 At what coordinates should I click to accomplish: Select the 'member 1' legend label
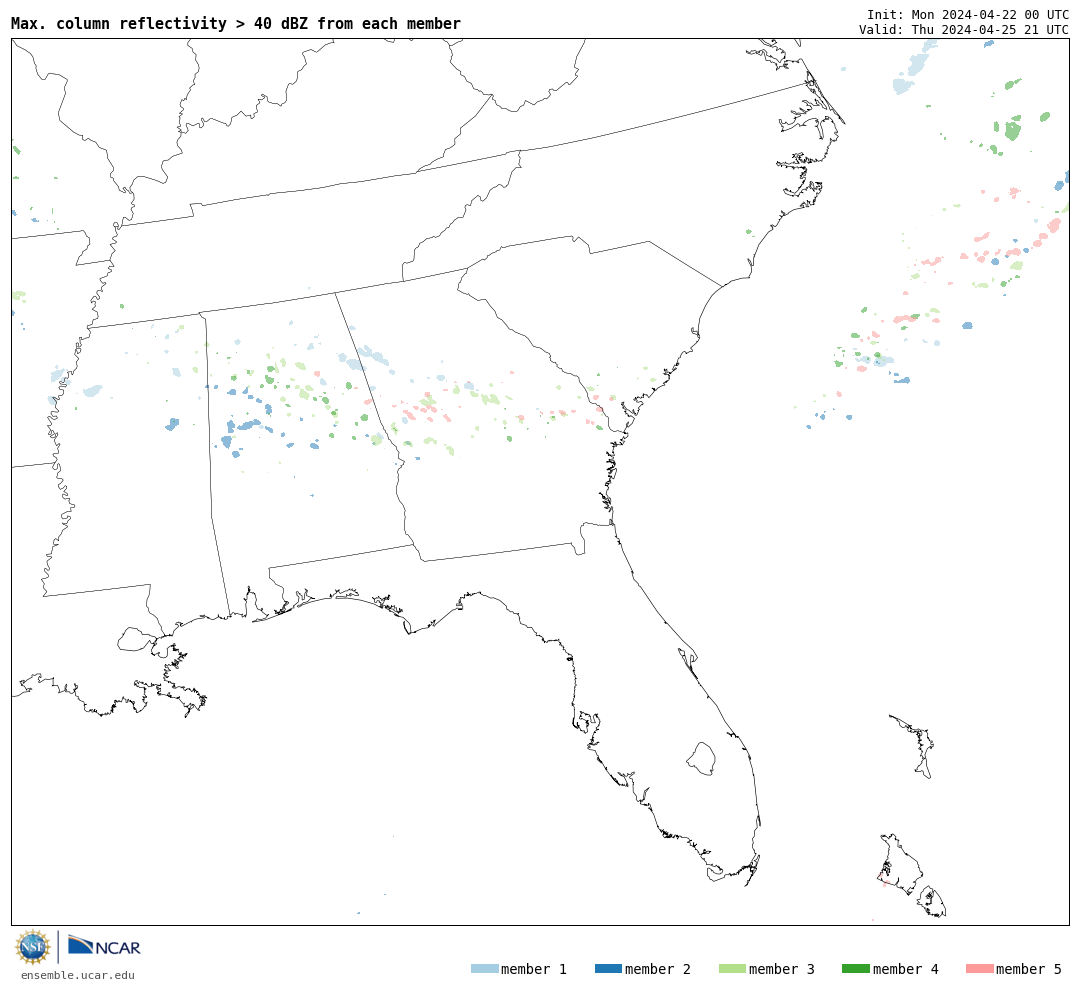tap(534, 969)
